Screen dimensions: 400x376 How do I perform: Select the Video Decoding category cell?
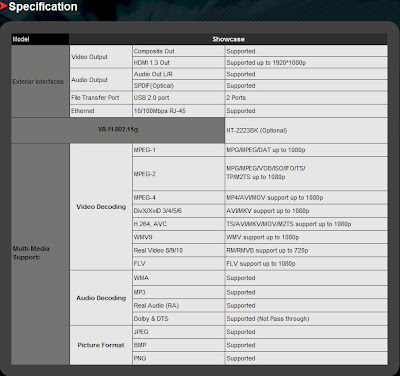point(101,207)
